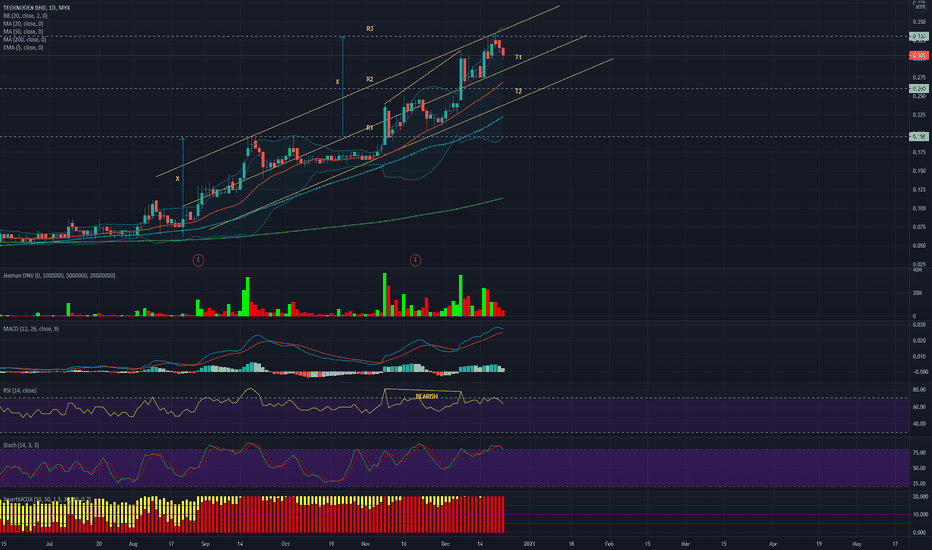
Task: Select the T1 target label
Action: (518, 58)
